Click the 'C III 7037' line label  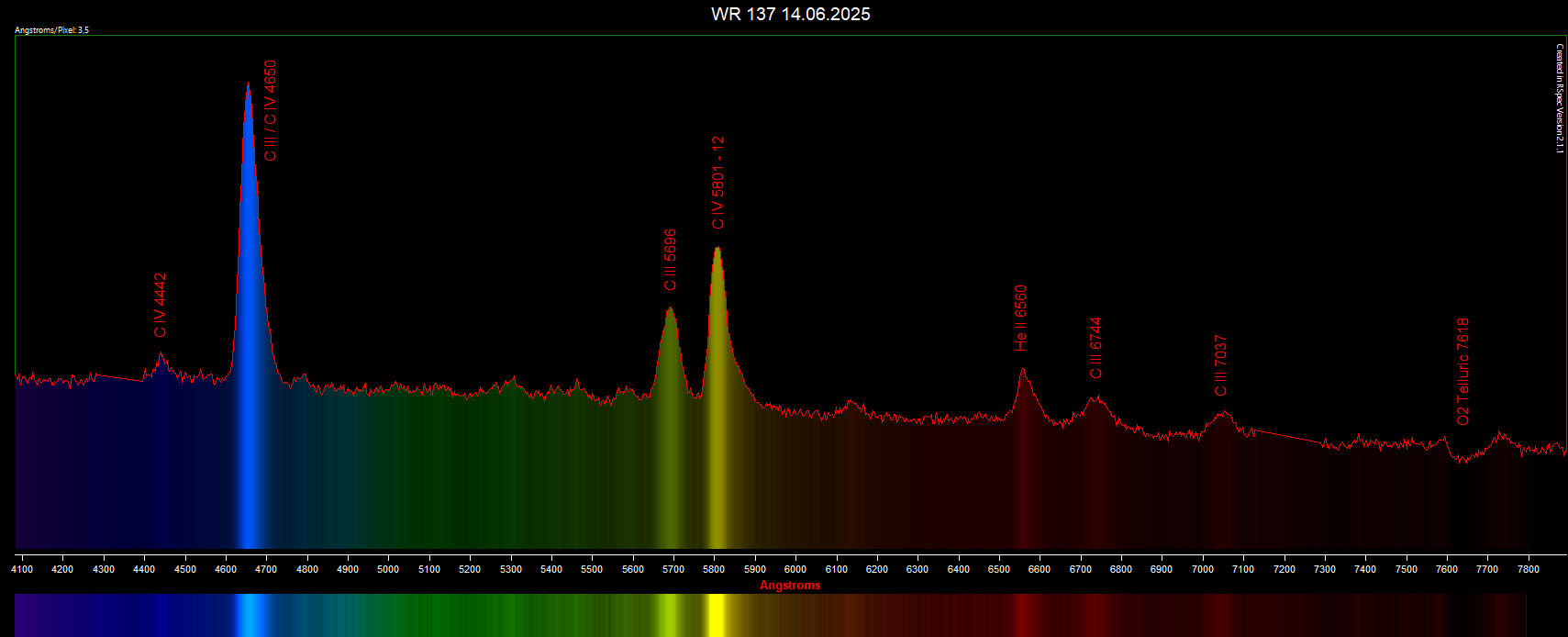(1220, 365)
